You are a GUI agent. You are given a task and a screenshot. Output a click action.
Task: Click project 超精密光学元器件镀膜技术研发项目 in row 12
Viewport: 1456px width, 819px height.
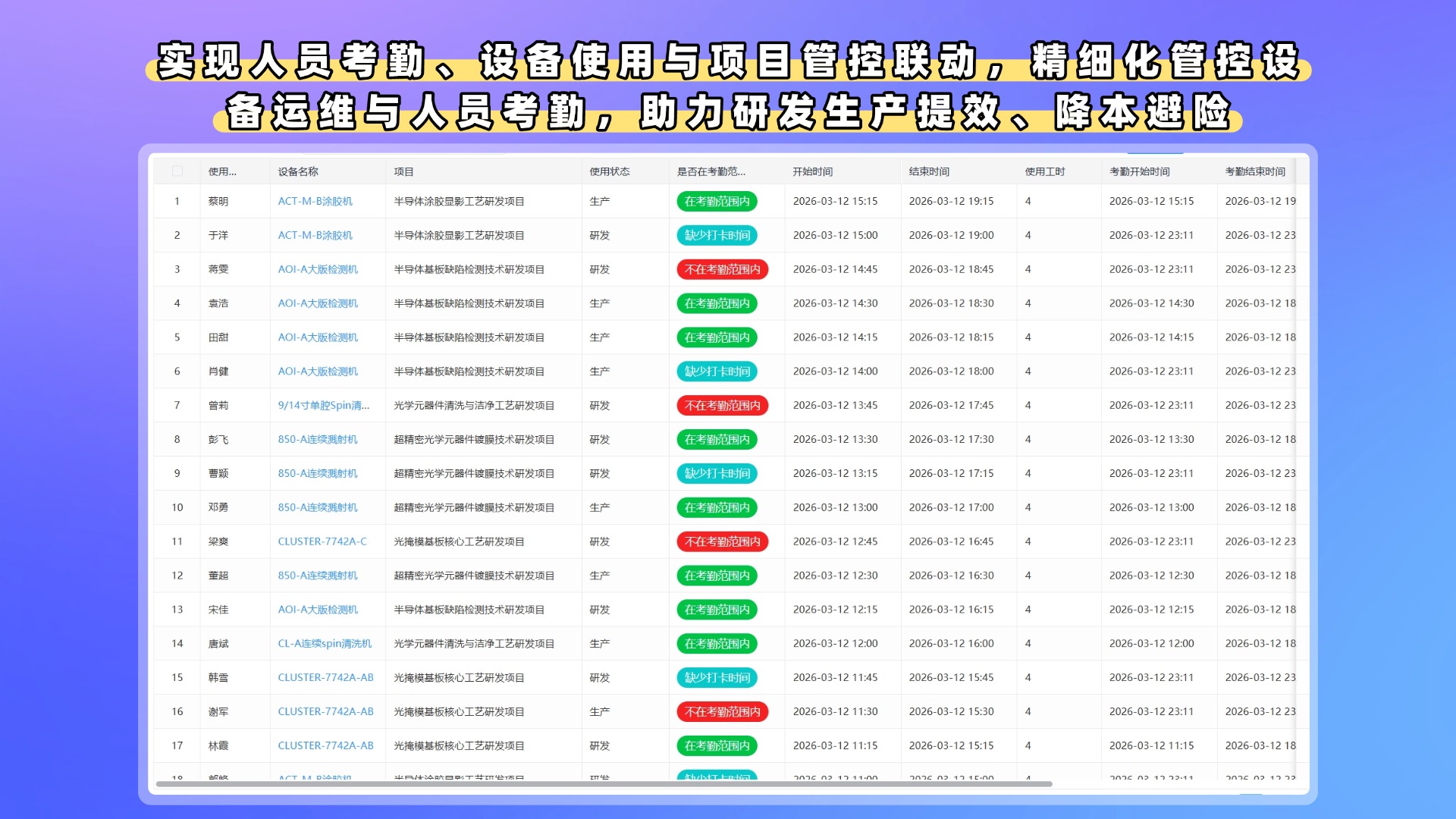(474, 576)
